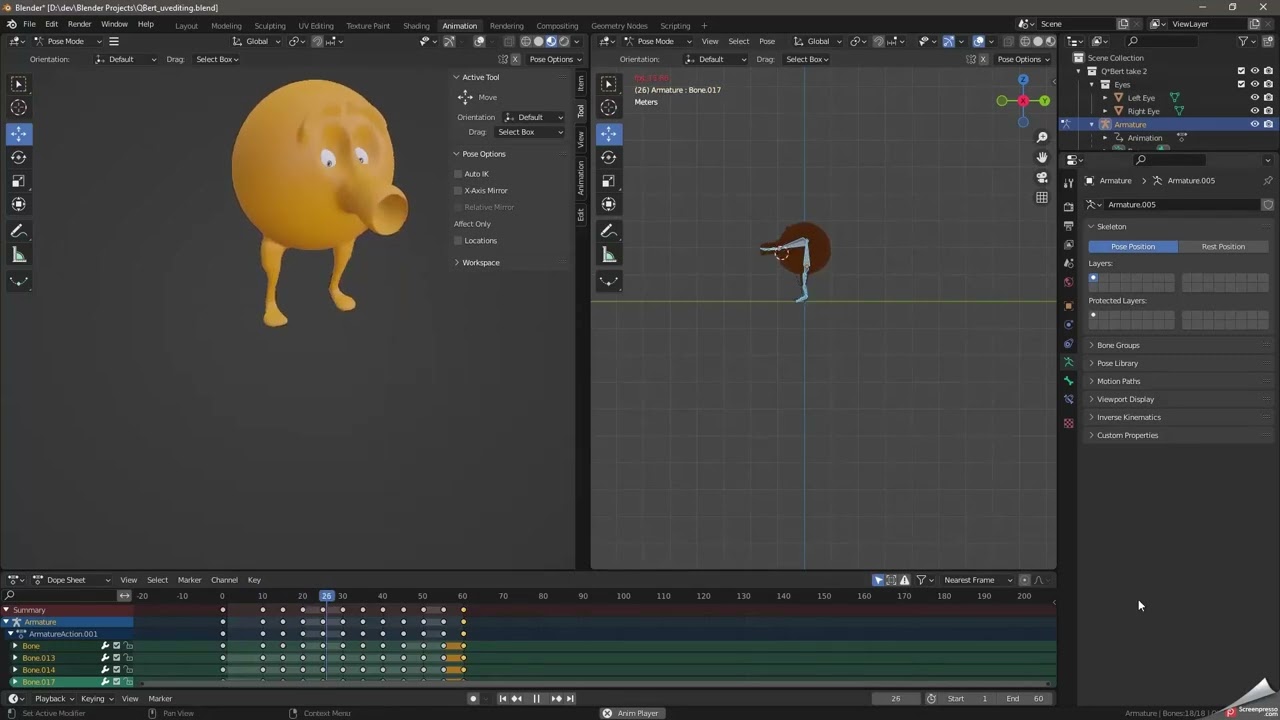Enable X-Axis Mirror checkbox
1280x720 pixels.
(x=458, y=190)
